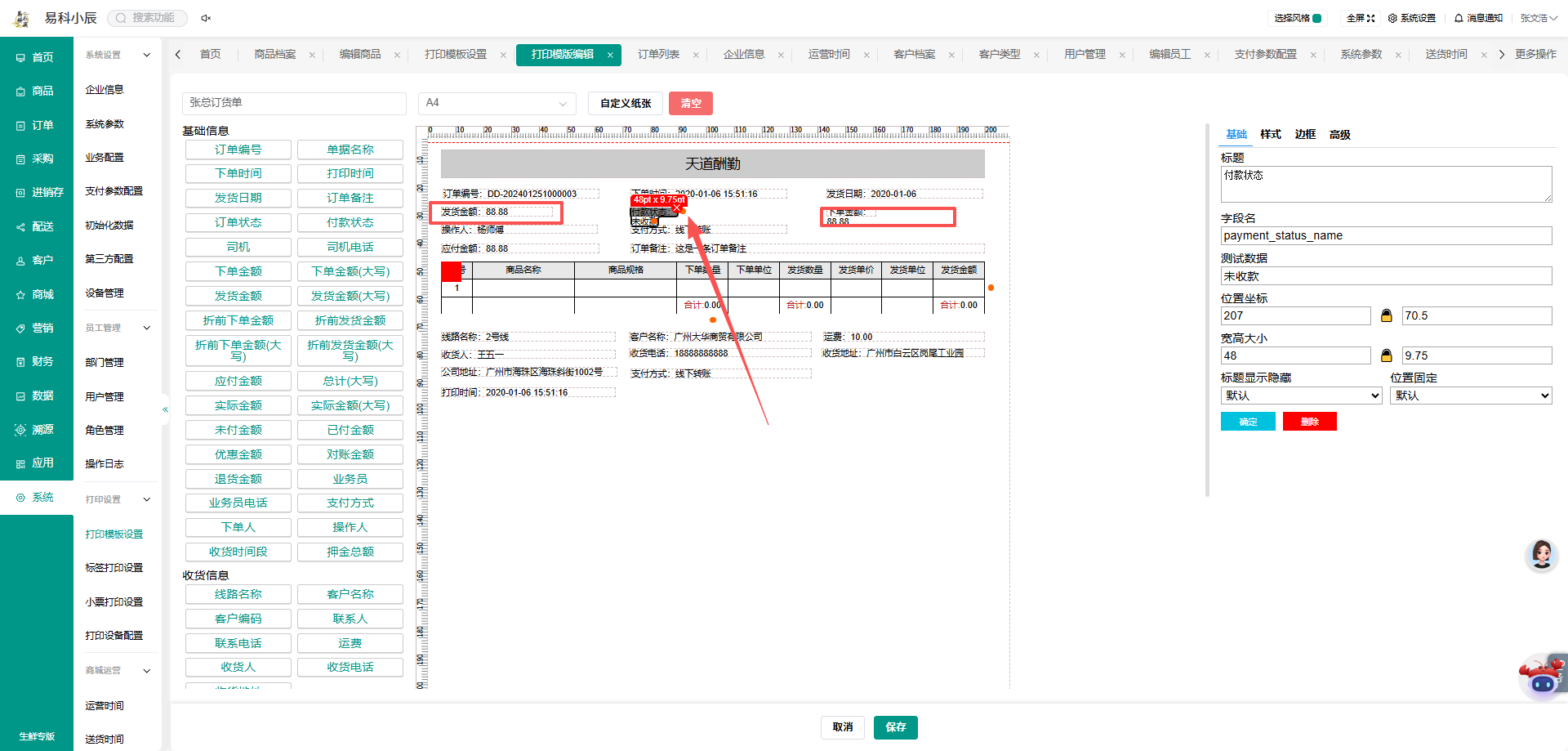Screen dimensions: 1568x751
Task: Click the mute speaker icon in header
Action: pyautogui.click(x=206, y=18)
